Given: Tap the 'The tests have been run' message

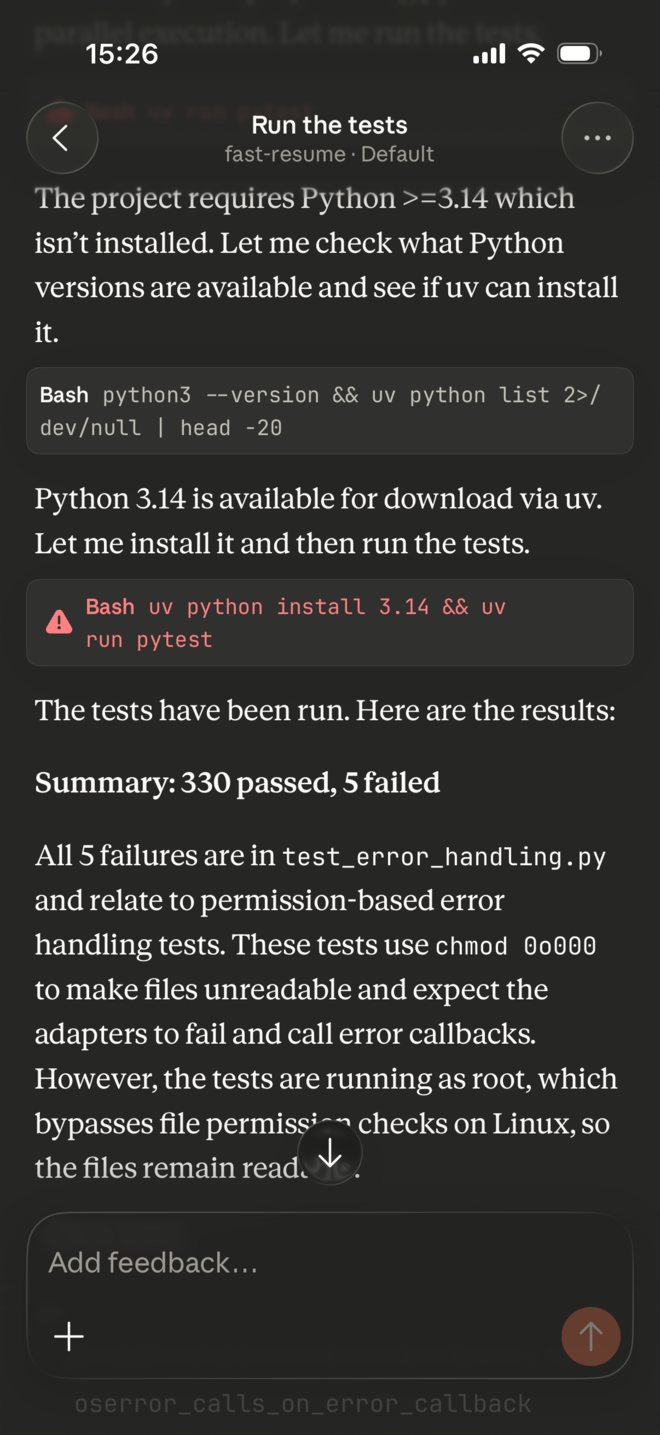Looking at the screenshot, I should (x=325, y=711).
